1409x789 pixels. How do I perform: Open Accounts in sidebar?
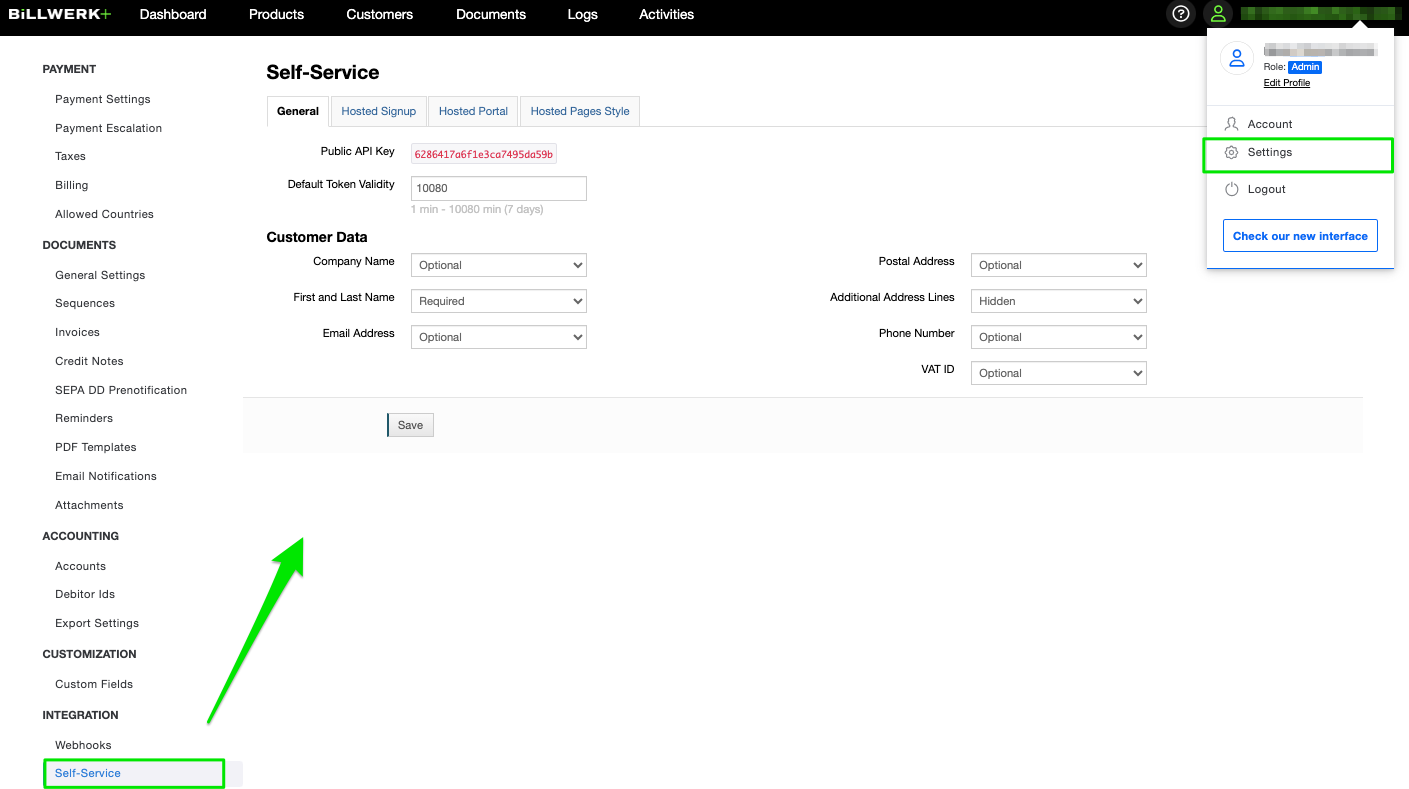[80, 566]
